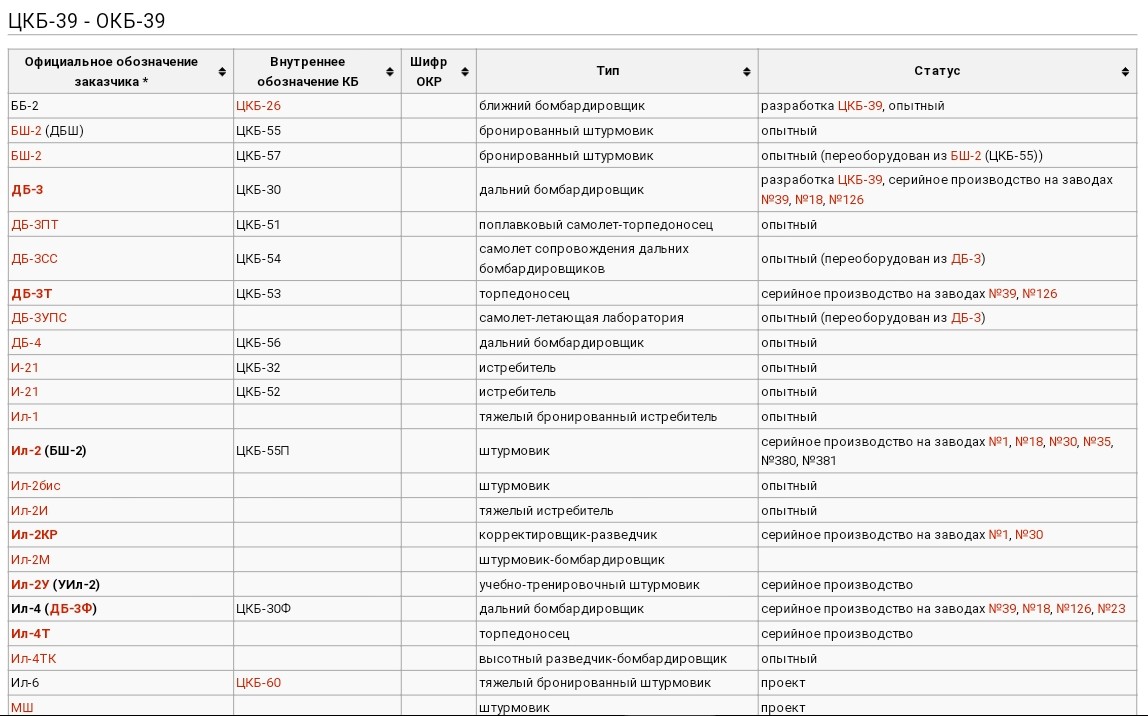Follow the ДБ-3СС link
The image size is (1148, 716).
(34, 259)
